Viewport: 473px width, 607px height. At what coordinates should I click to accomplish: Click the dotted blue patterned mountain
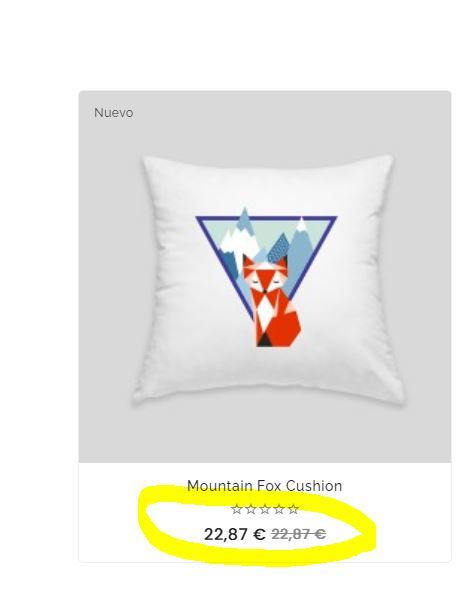coord(278,249)
